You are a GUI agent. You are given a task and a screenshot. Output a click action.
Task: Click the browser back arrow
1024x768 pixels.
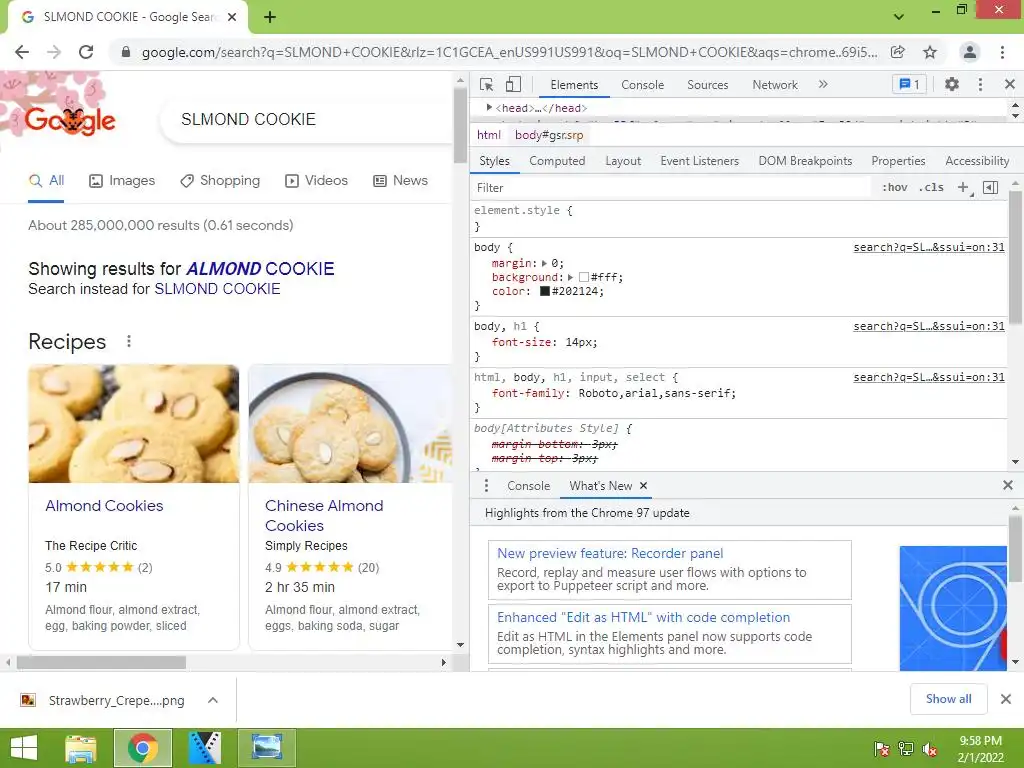point(22,52)
